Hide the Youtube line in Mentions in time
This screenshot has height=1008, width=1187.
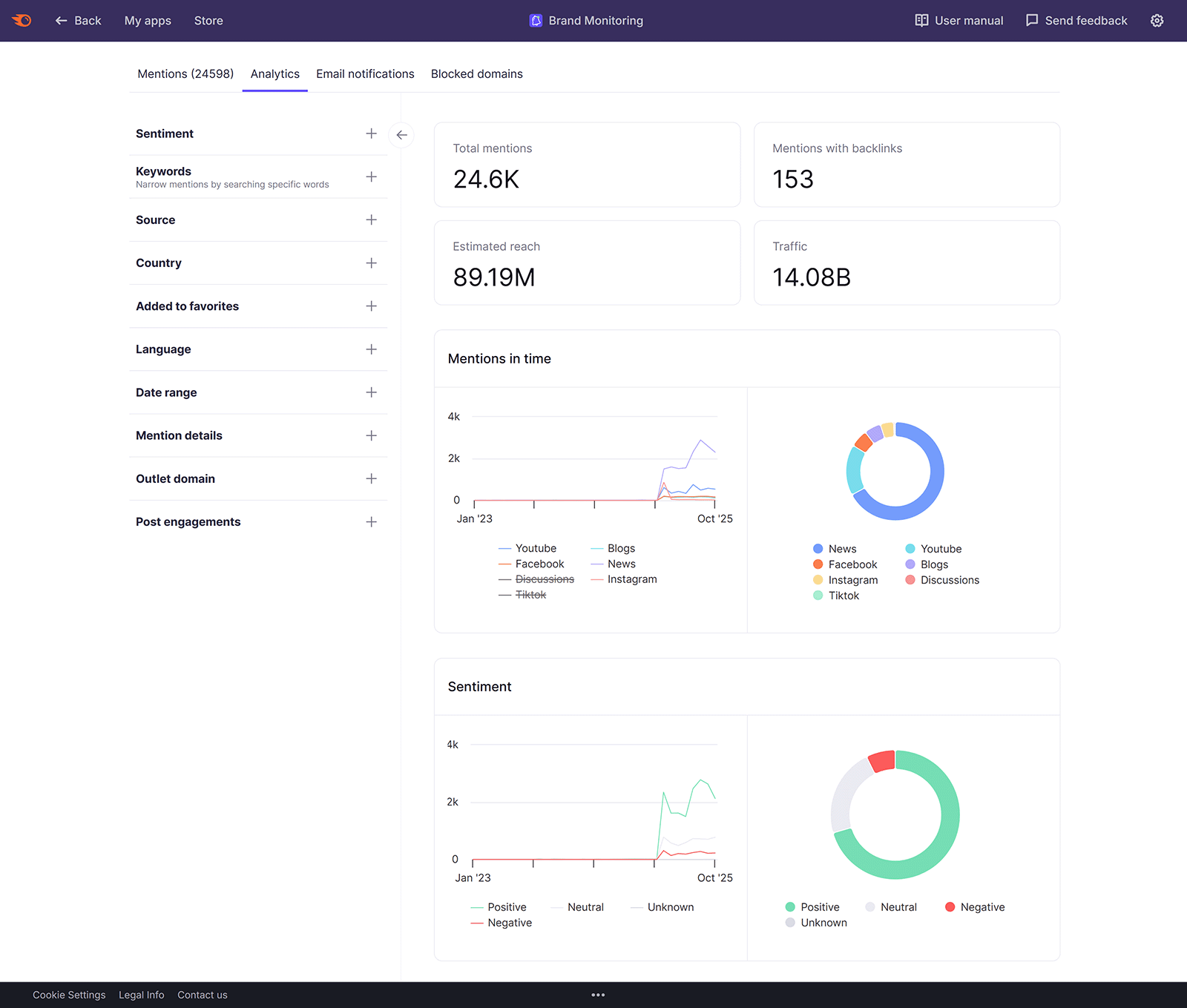tap(536, 548)
